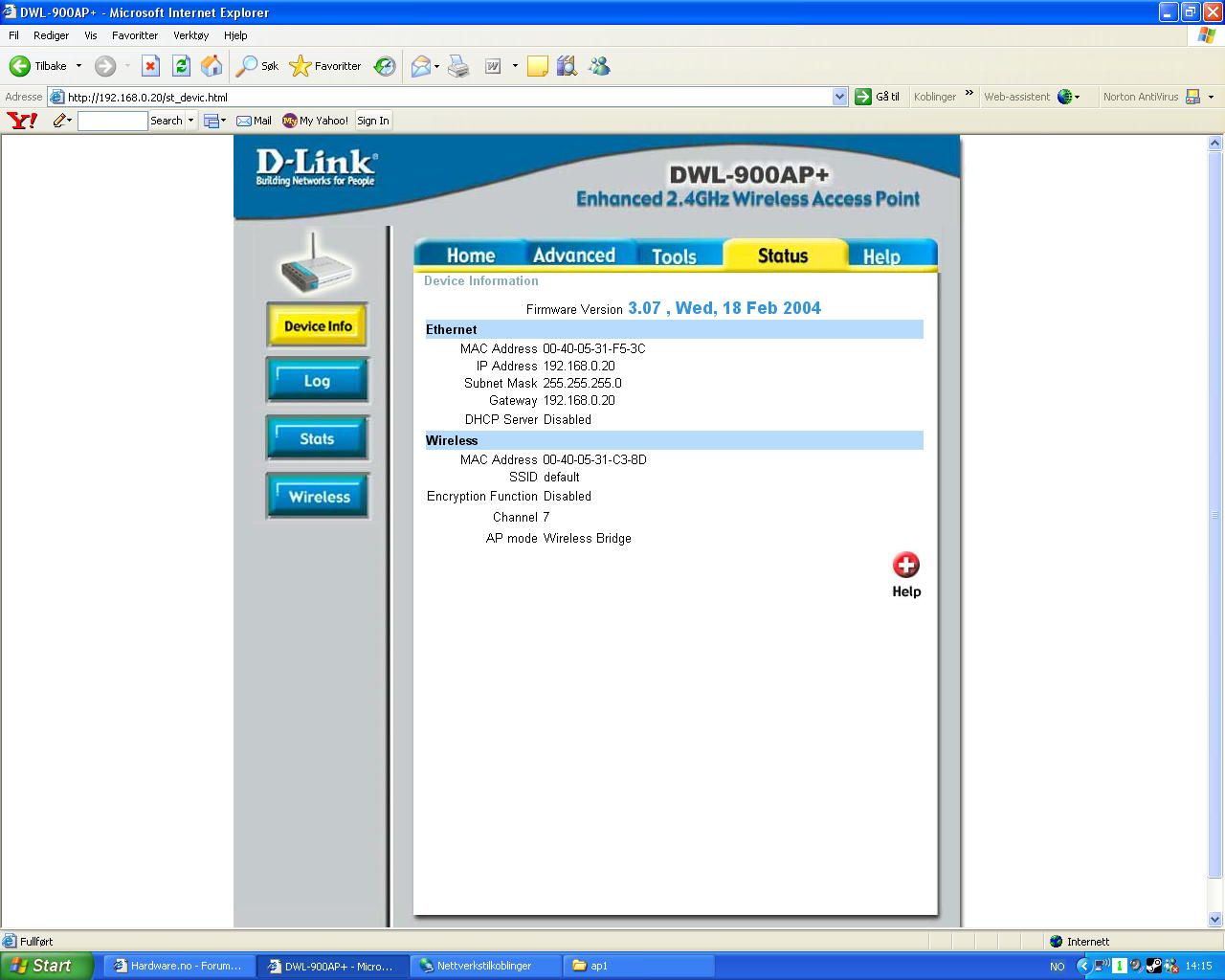
Task: Click the D-Link logo
Action: (x=316, y=167)
